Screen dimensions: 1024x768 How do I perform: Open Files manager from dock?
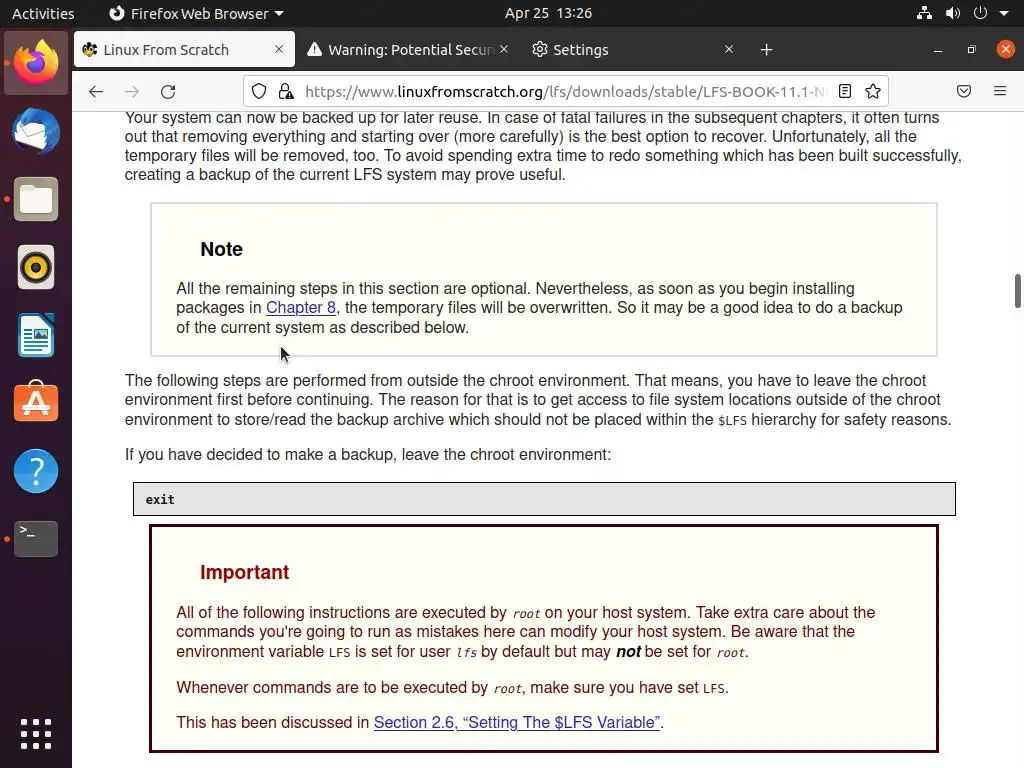click(x=36, y=199)
